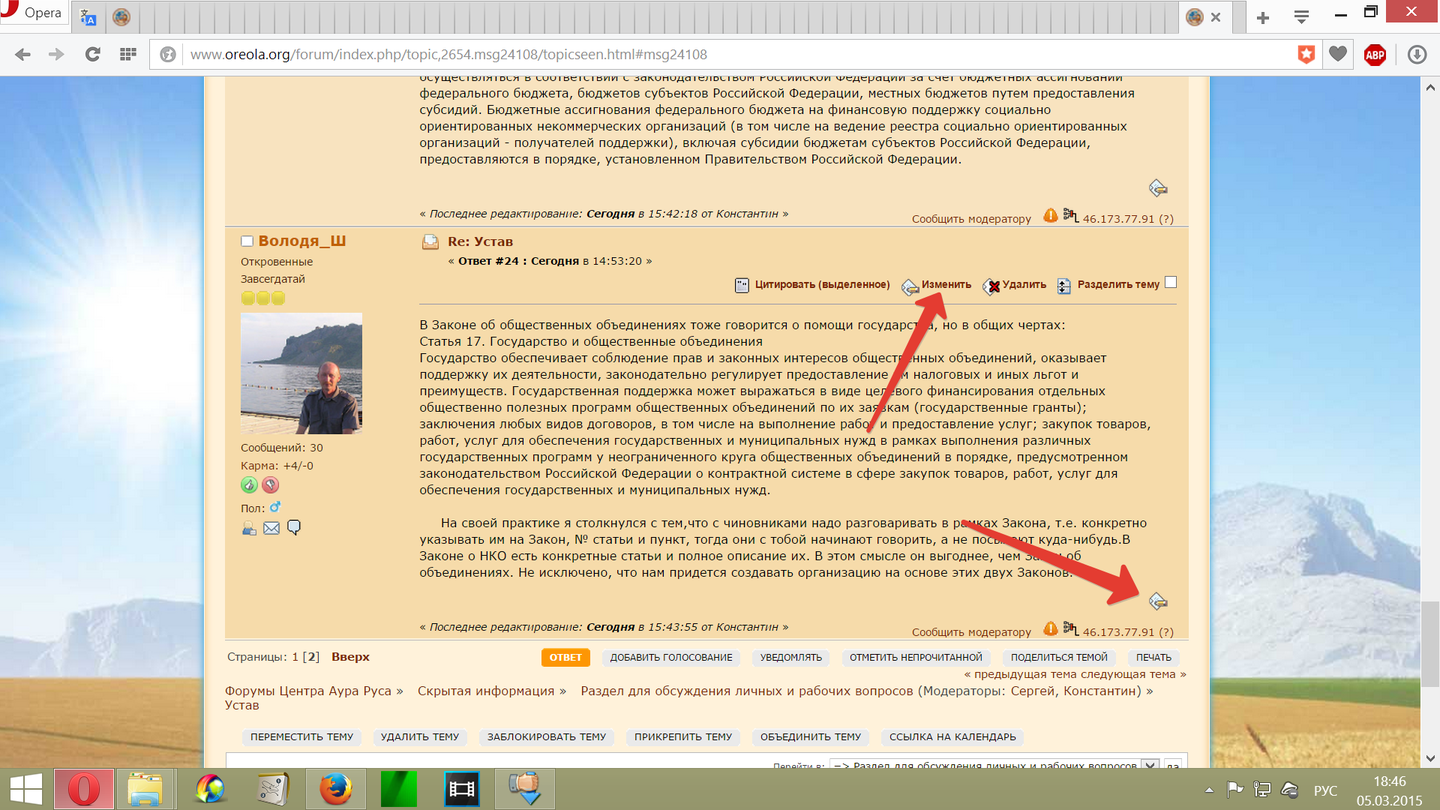Click ССЫЛКА НА КАЛЕНДАРЬ button
The height and width of the screenshot is (810, 1440).
952,737
